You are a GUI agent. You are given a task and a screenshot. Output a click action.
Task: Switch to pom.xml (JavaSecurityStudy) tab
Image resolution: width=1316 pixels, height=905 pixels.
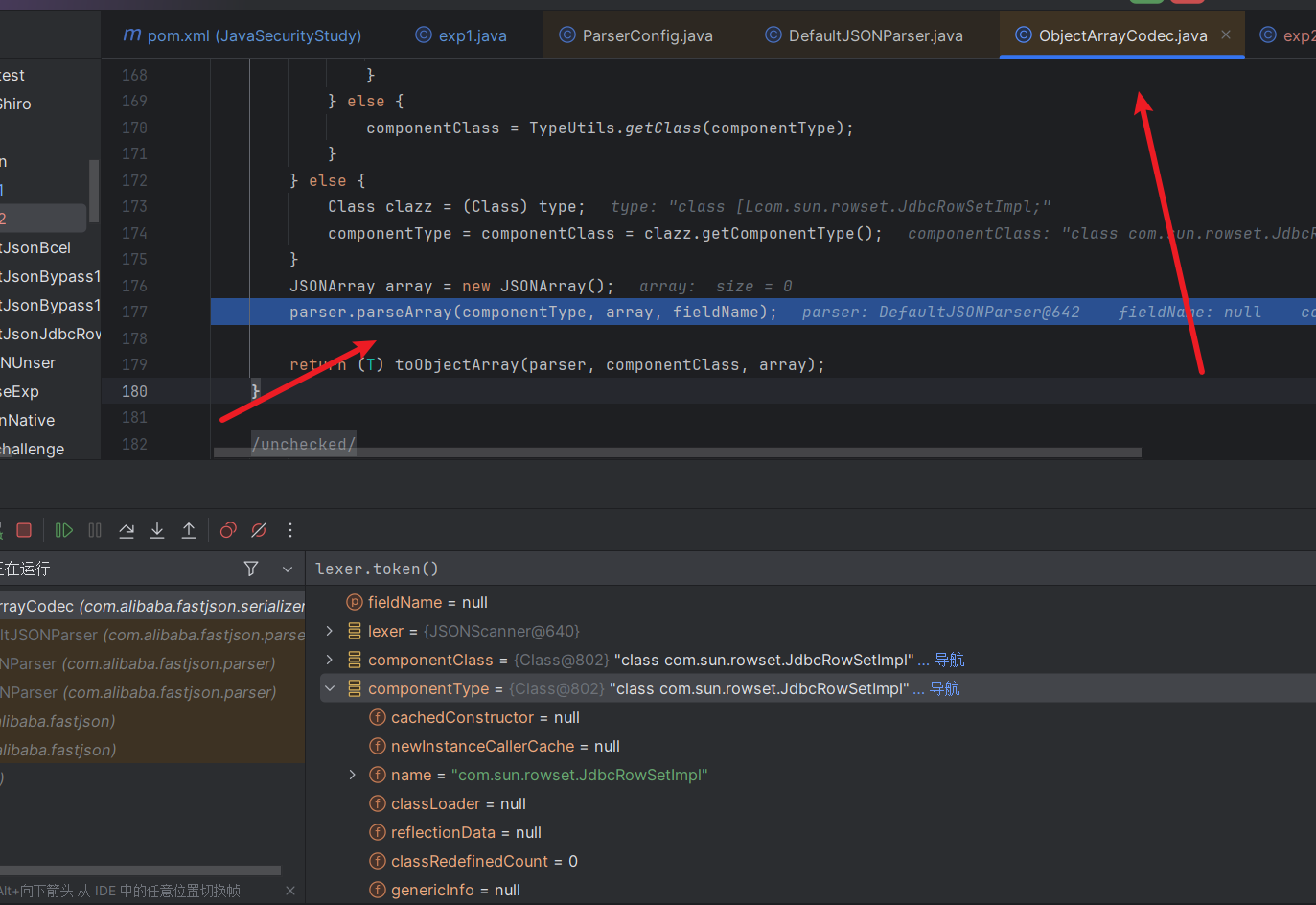(x=242, y=35)
